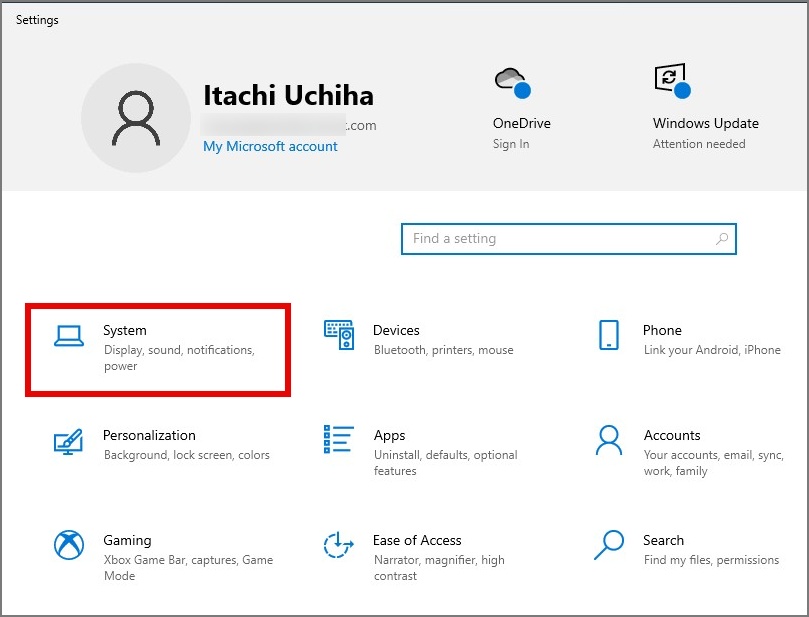Click the Find a setting search box

coord(560,239)
